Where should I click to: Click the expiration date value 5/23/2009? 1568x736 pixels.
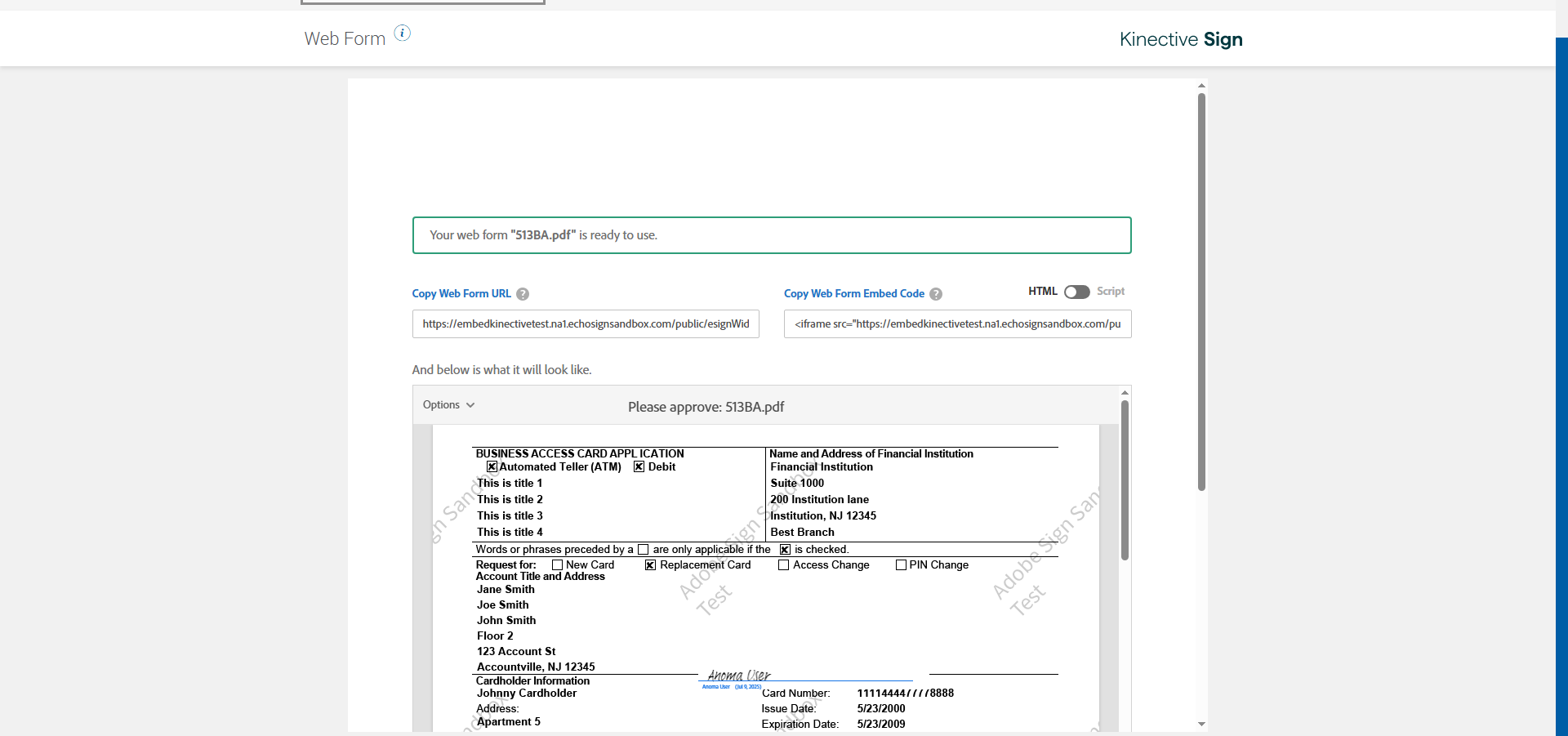(881, 725)
